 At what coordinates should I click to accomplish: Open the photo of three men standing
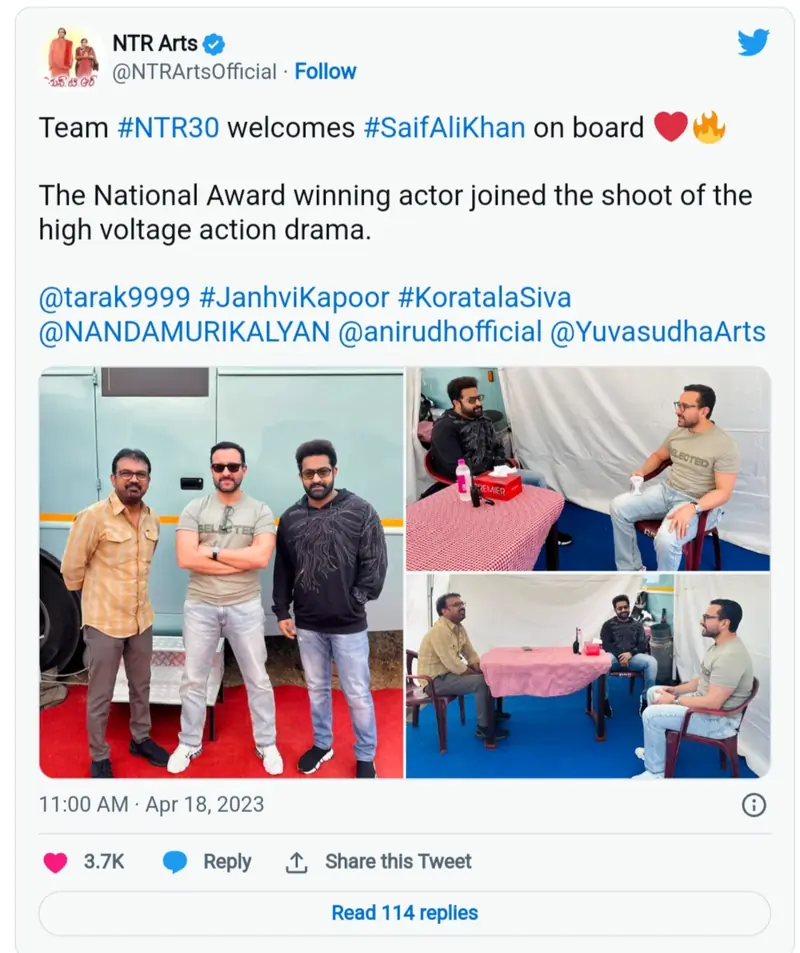point(221,573)
